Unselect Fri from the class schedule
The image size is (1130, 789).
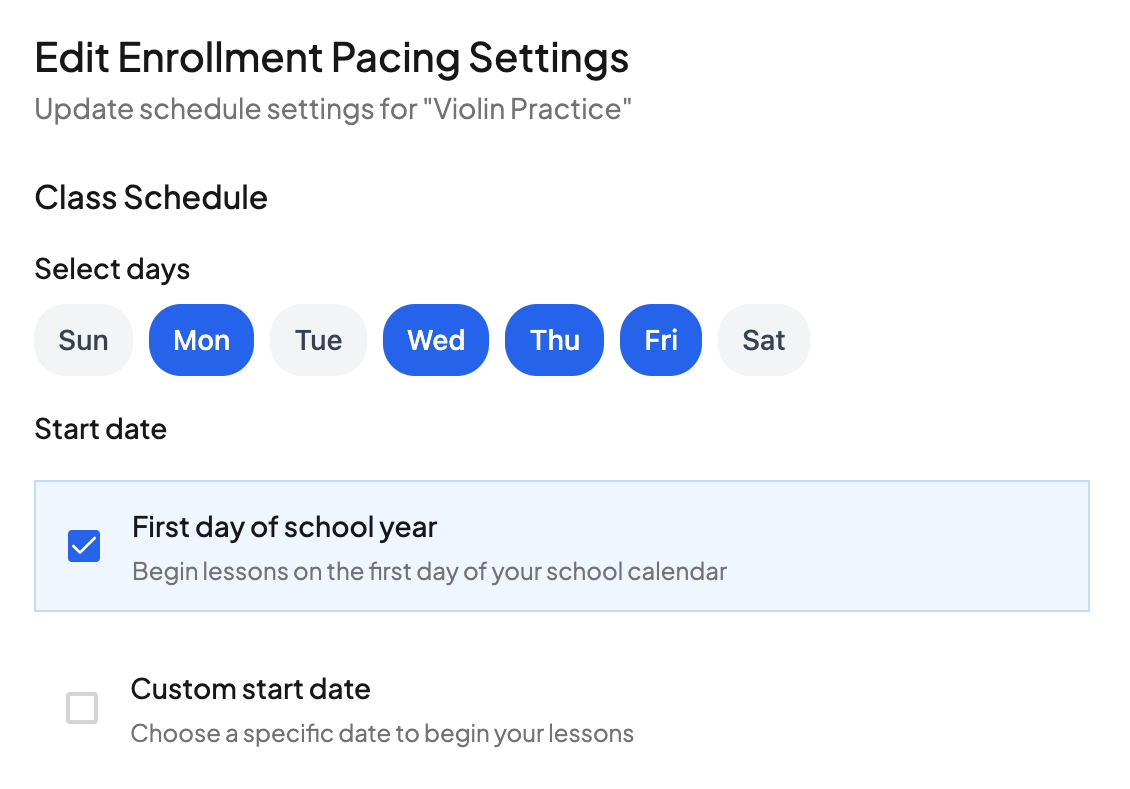coord(661,340)
